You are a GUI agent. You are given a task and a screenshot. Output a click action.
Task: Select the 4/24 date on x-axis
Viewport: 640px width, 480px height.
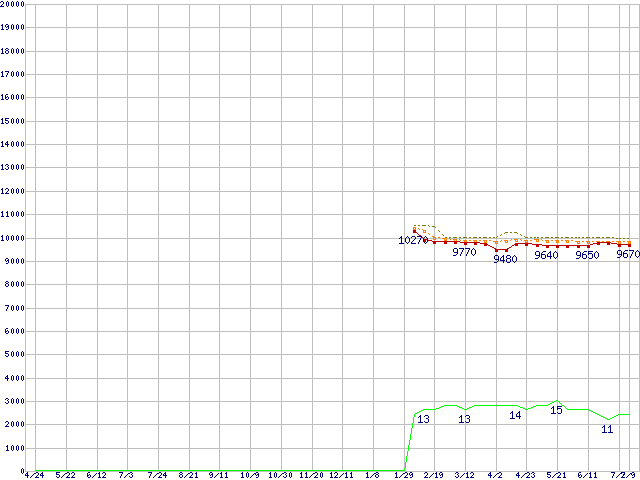point(33,475)
